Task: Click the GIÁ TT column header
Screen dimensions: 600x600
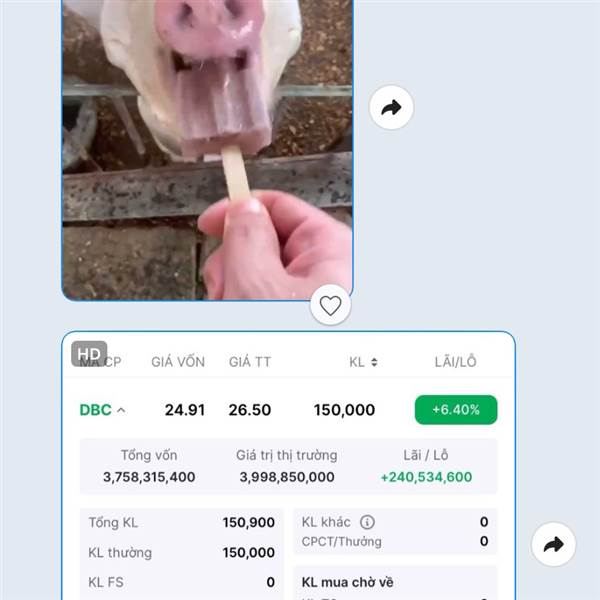Action: (250, 362)
